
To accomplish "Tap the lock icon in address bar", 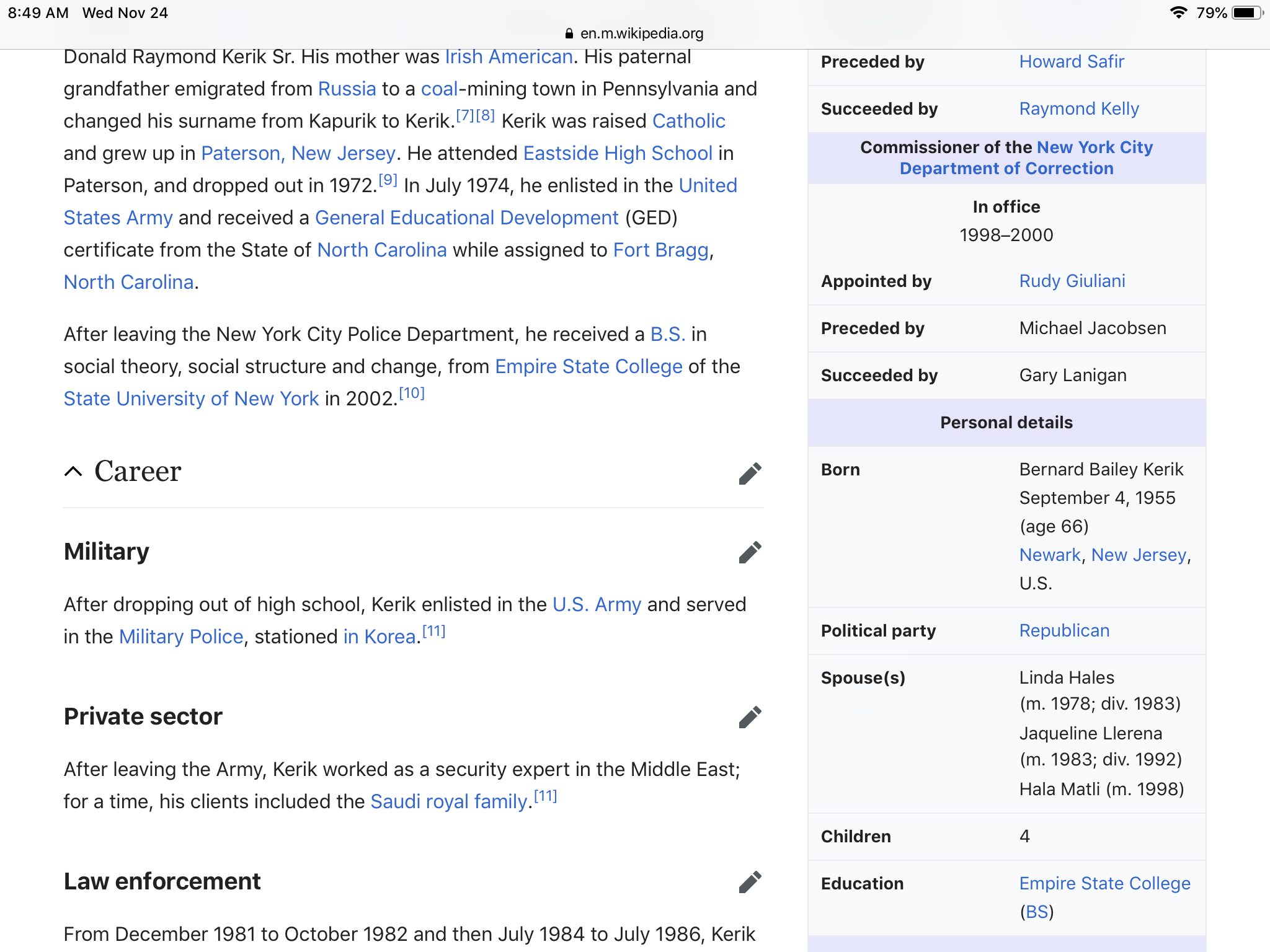I will pyautogui.click(x=569, y=33).
